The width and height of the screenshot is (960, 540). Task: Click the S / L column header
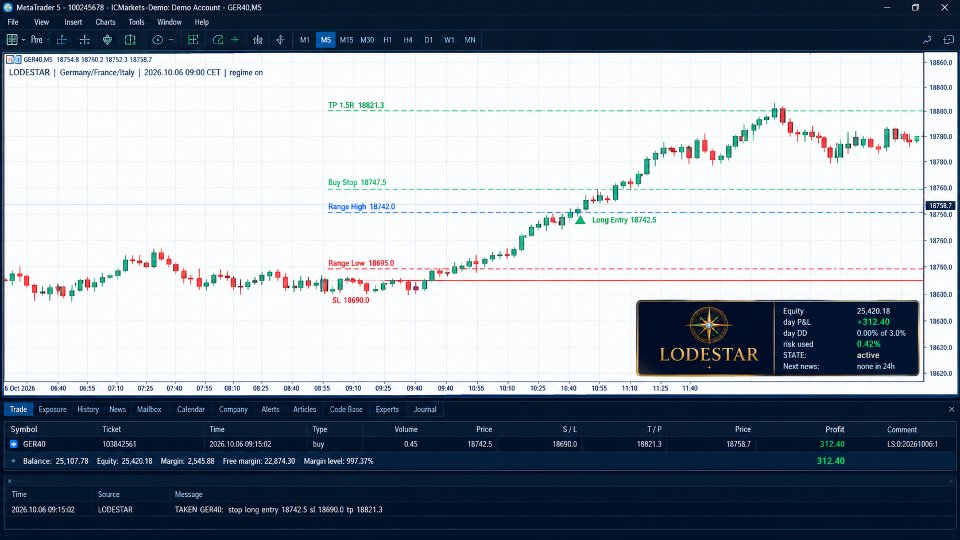[569, 429]
